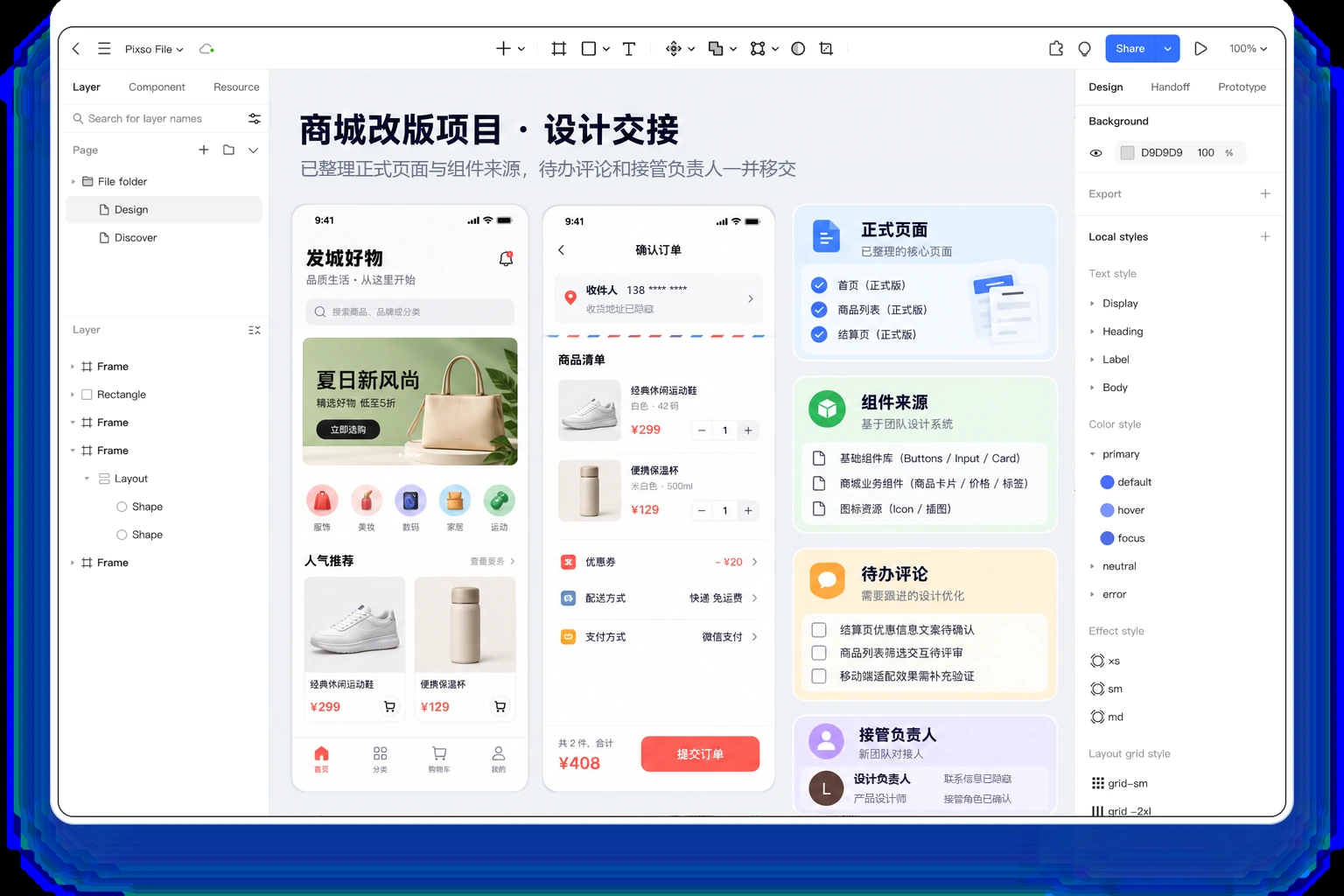Image resolution: width=1344 pixels, height=896 pixels.
Task: Switch to the Resource tab
Action: pos(236,87)
